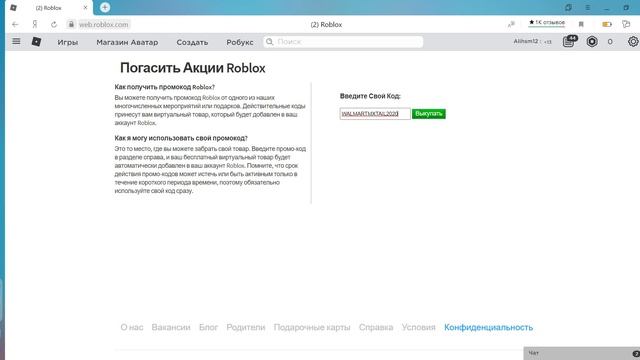Select the '(2) Roblox' browser tab
640x360 pixels.
coord(49,8)
